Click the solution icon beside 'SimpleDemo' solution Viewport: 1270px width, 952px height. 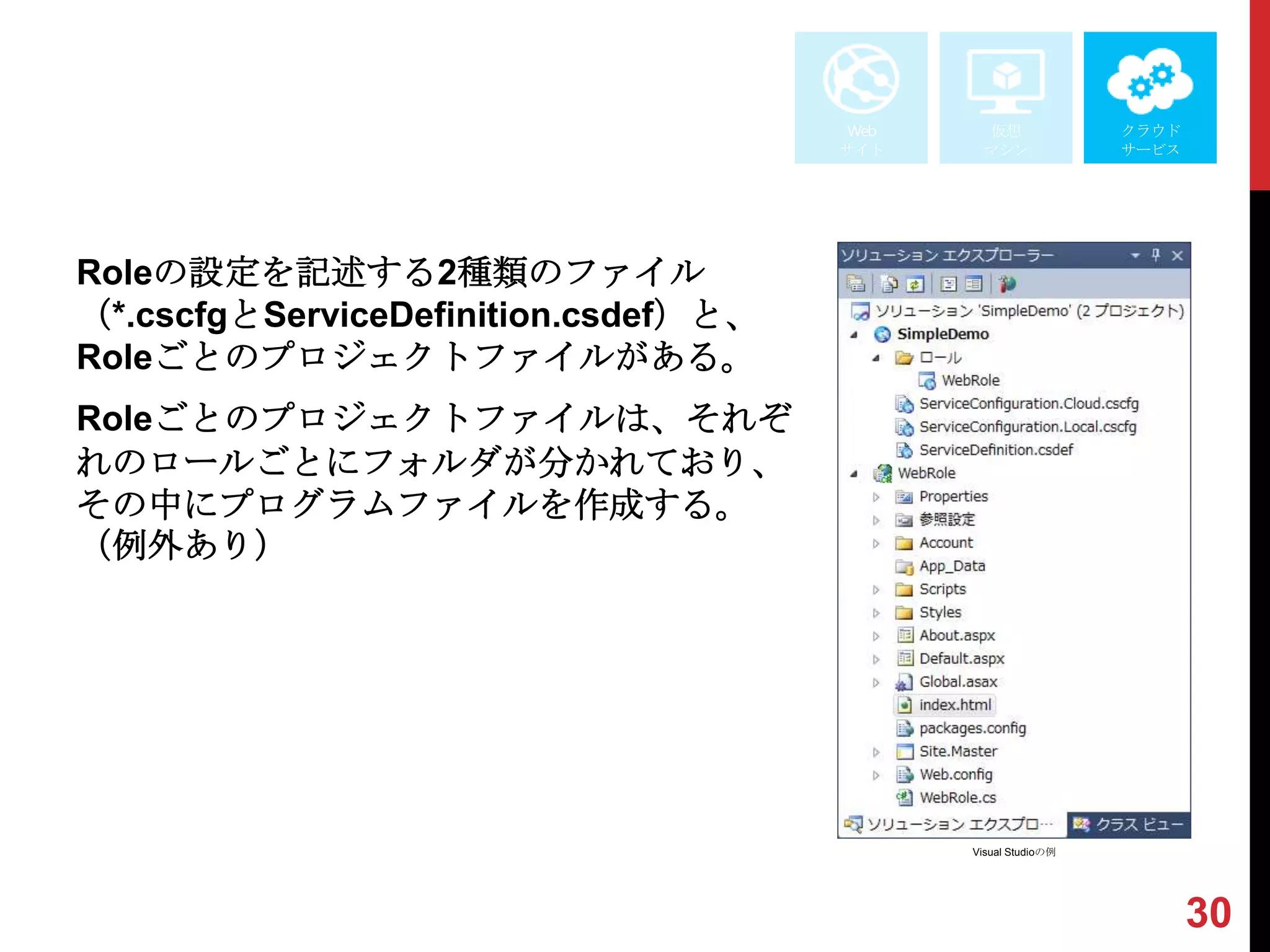pos(860,311)
